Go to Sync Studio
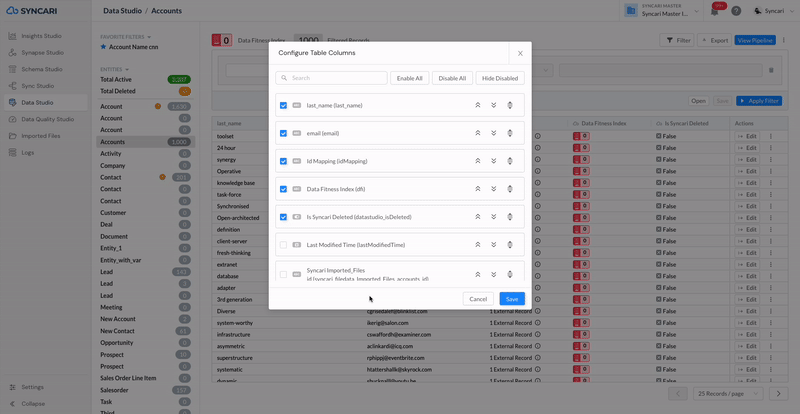Image resolution: width=800 pixels, height=414 pixels. click(37, 86)
